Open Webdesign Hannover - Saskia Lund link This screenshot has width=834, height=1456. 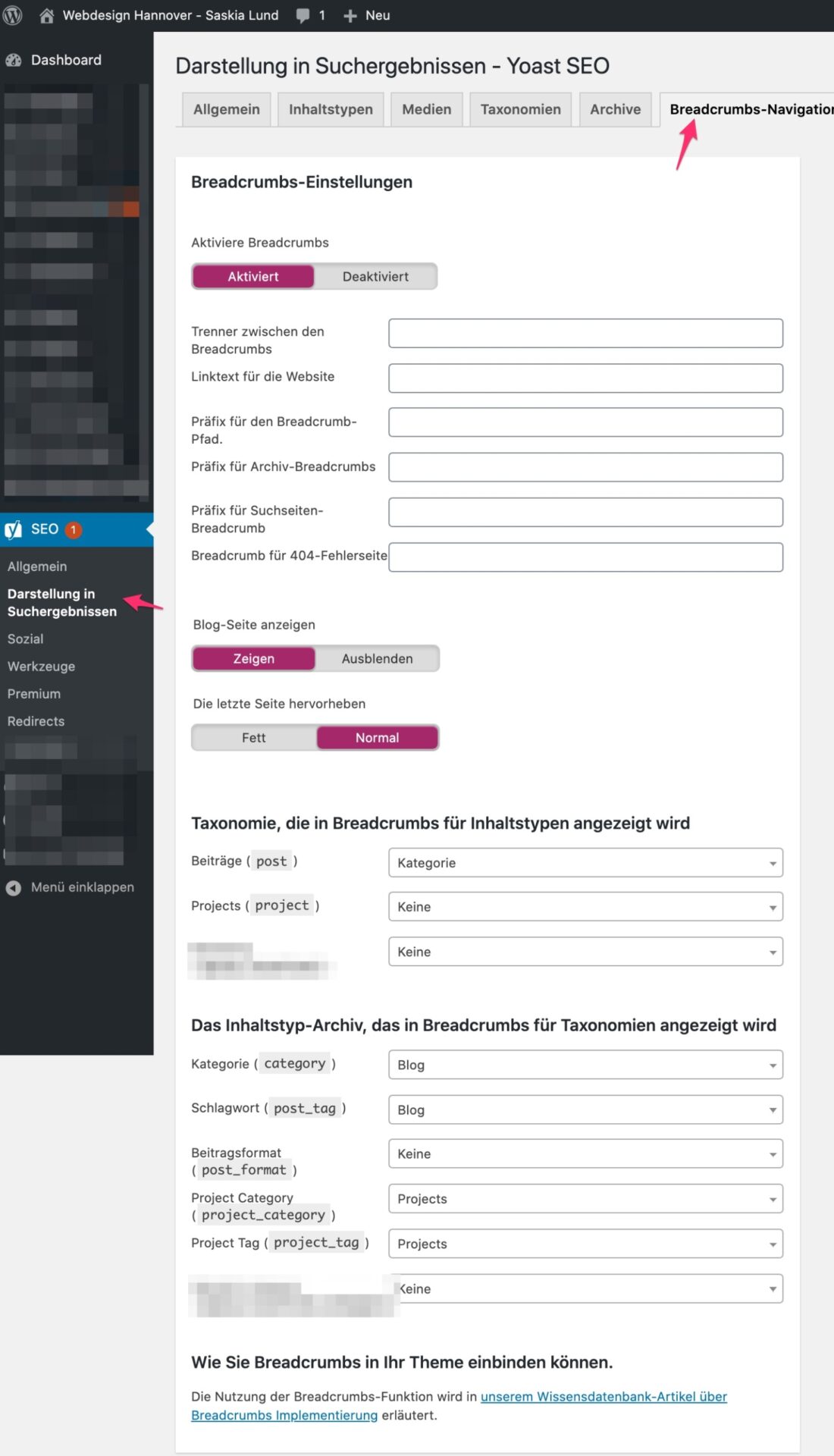[170, 15]
